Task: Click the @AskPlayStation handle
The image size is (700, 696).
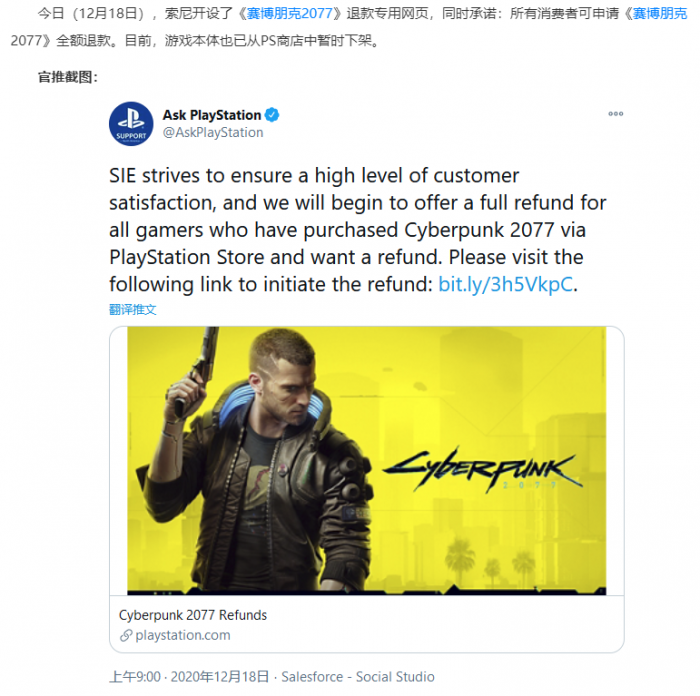Action: tap(213, 133)
